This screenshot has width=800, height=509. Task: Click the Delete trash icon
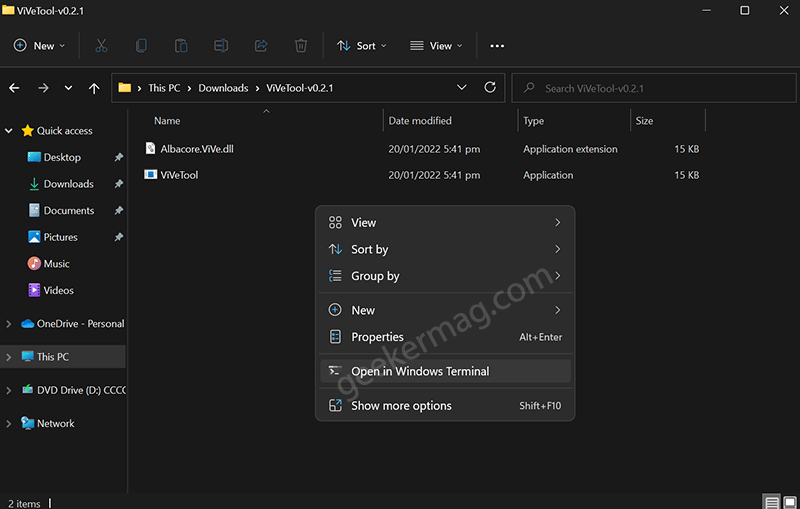(x=301, y=46)
